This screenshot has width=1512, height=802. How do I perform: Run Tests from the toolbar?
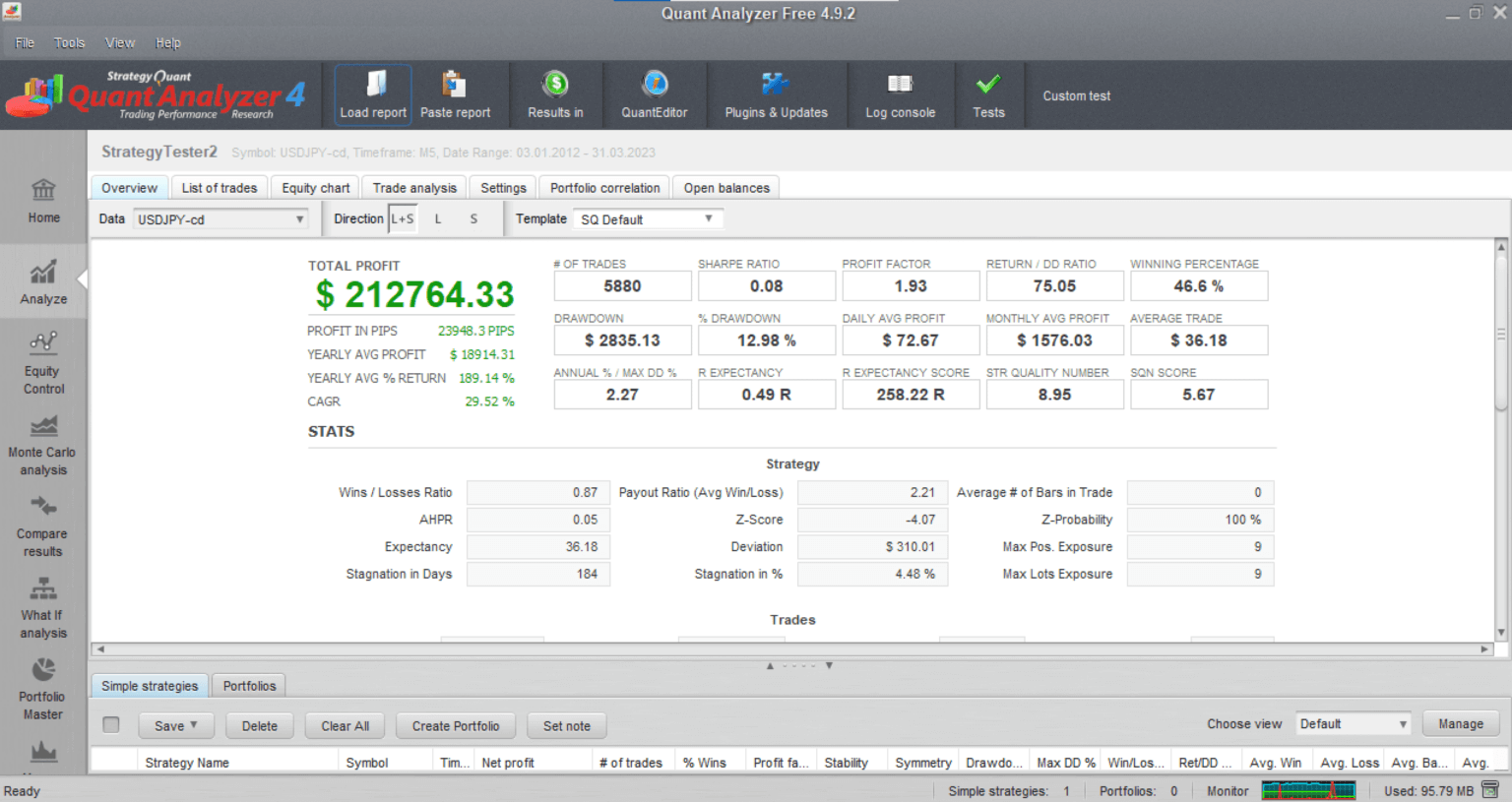(x=988, y=94)
